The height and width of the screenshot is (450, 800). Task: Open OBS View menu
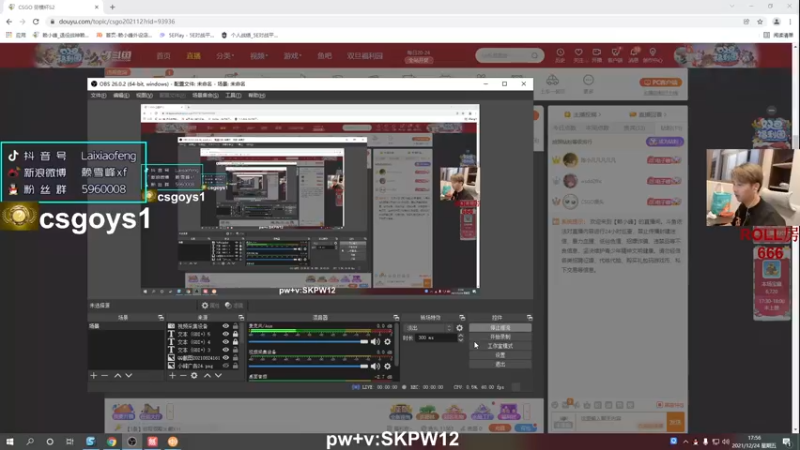tap(144, 95)
